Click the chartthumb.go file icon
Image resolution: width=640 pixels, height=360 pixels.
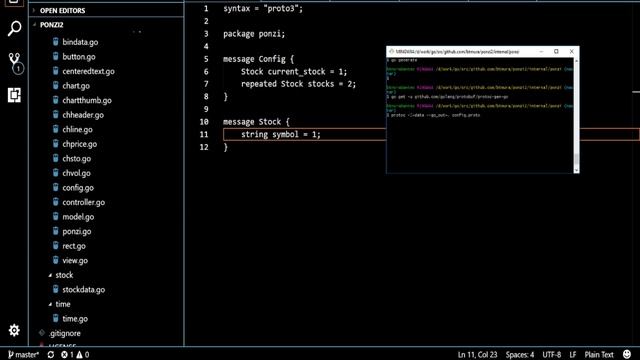coord(56,100)
